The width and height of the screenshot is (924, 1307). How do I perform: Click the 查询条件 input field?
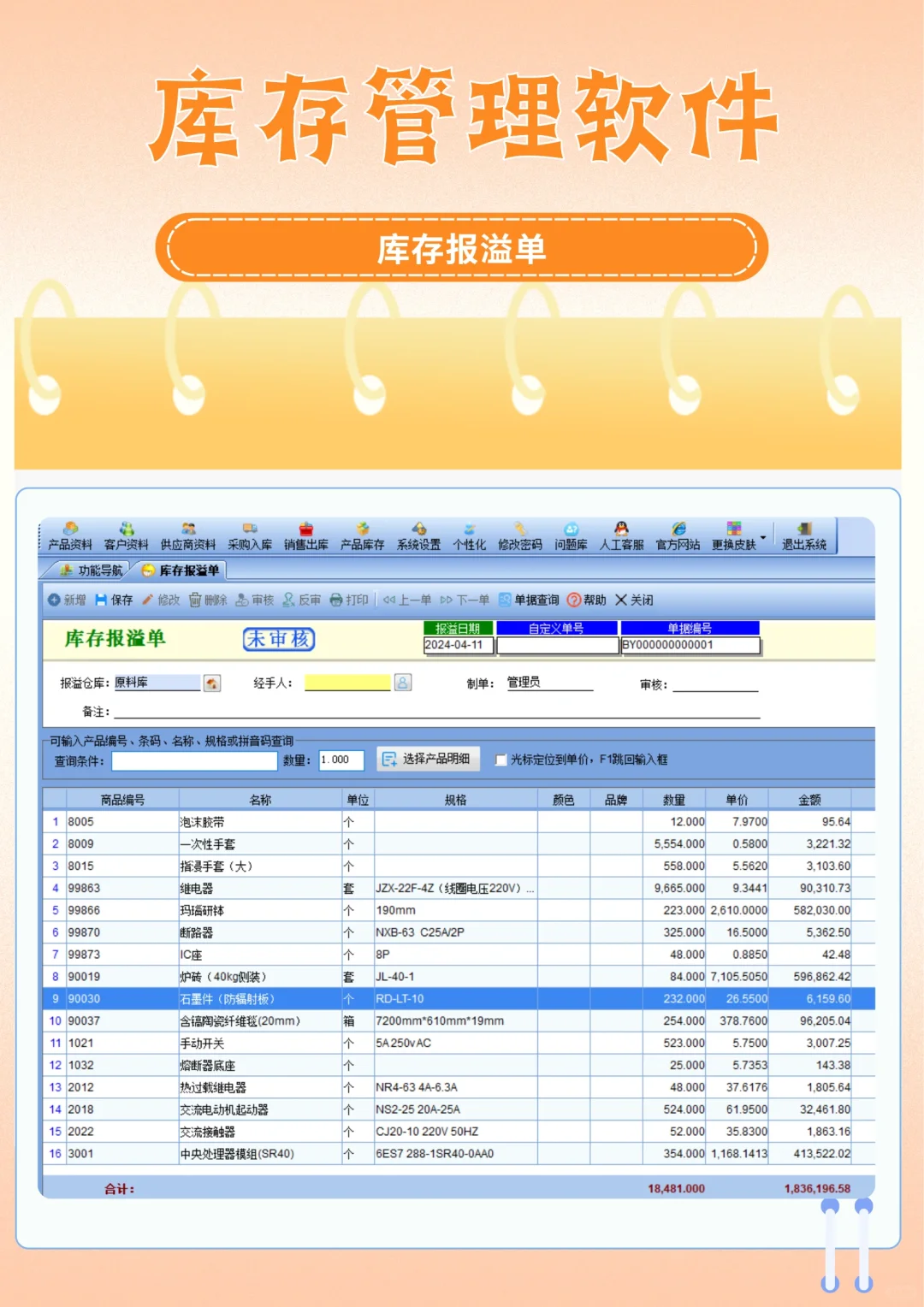pyautogui.click(x=192, y=760)
